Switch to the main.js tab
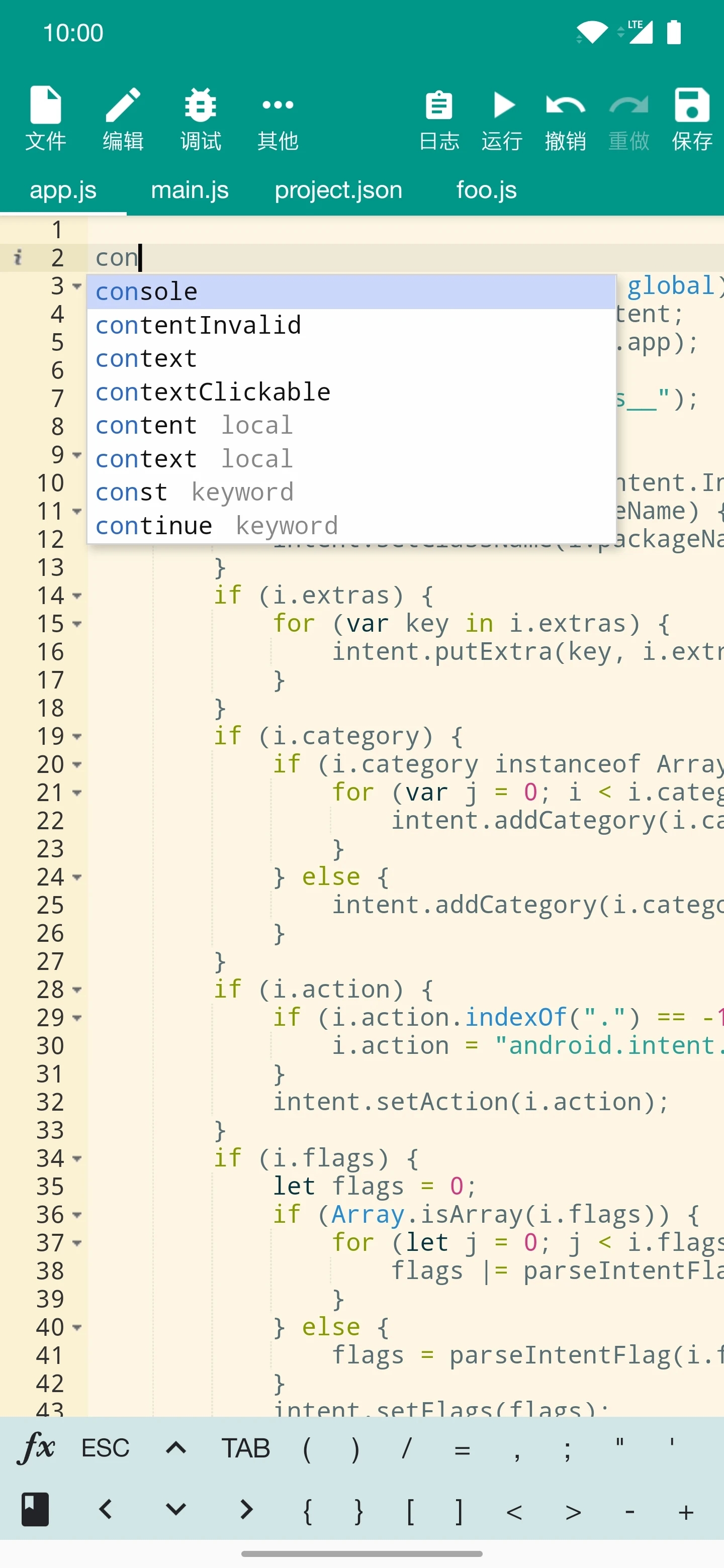This screenshot has height=1568, width=724. click(x=190, y=190)
